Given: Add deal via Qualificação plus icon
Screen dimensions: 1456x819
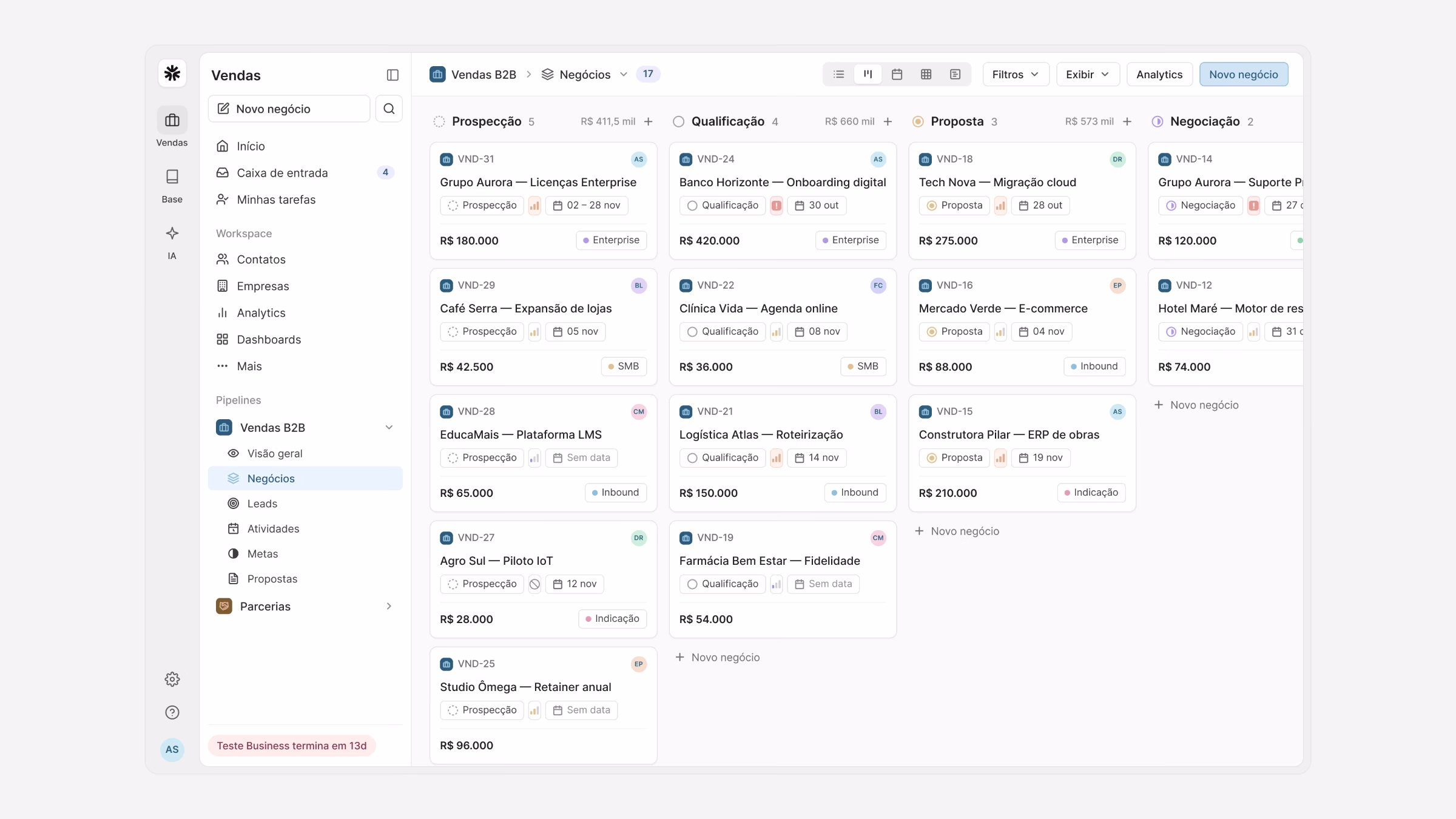Looking at the screenshot, I should pyautogui.click(x=888, y=121).
